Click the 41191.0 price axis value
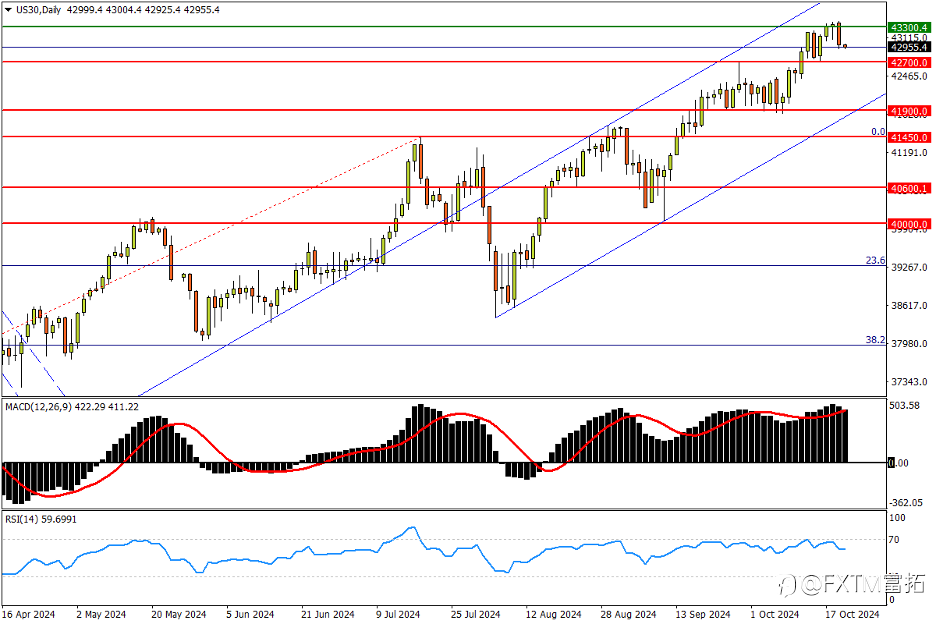The image size is (936, 624). [x=909, y=153]
